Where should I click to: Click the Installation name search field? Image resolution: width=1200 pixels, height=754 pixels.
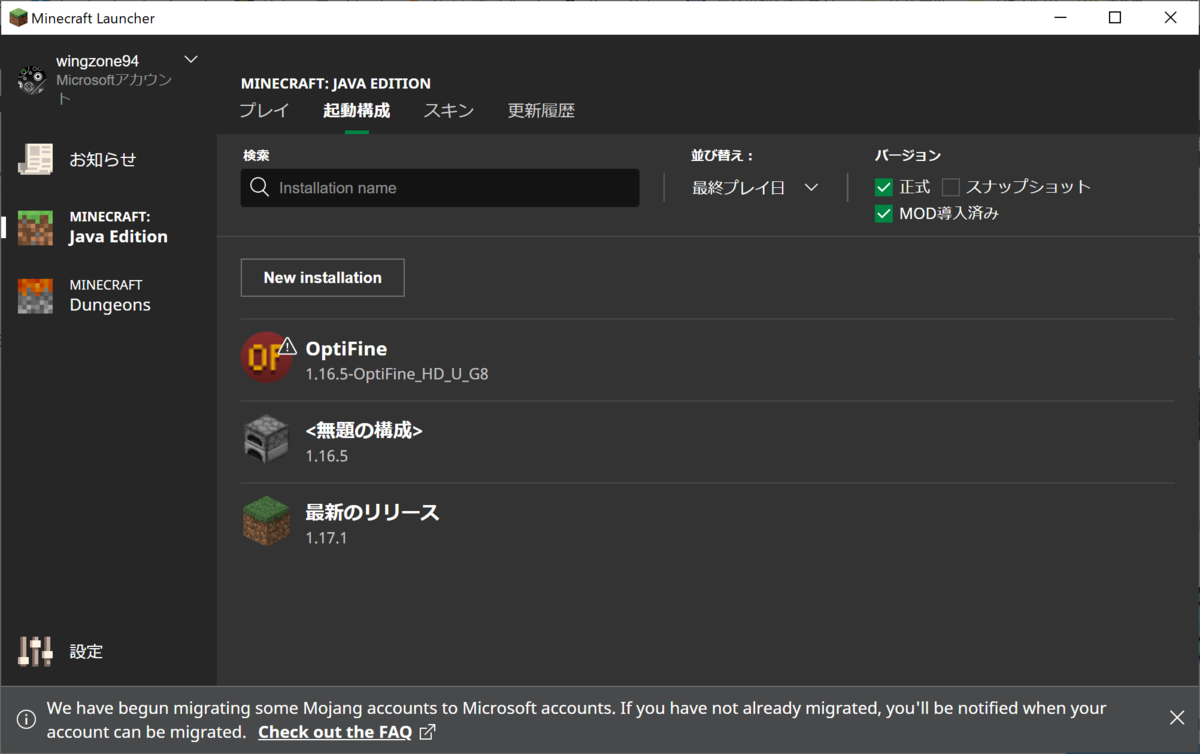pyautogui.click(x=440, y=188)
